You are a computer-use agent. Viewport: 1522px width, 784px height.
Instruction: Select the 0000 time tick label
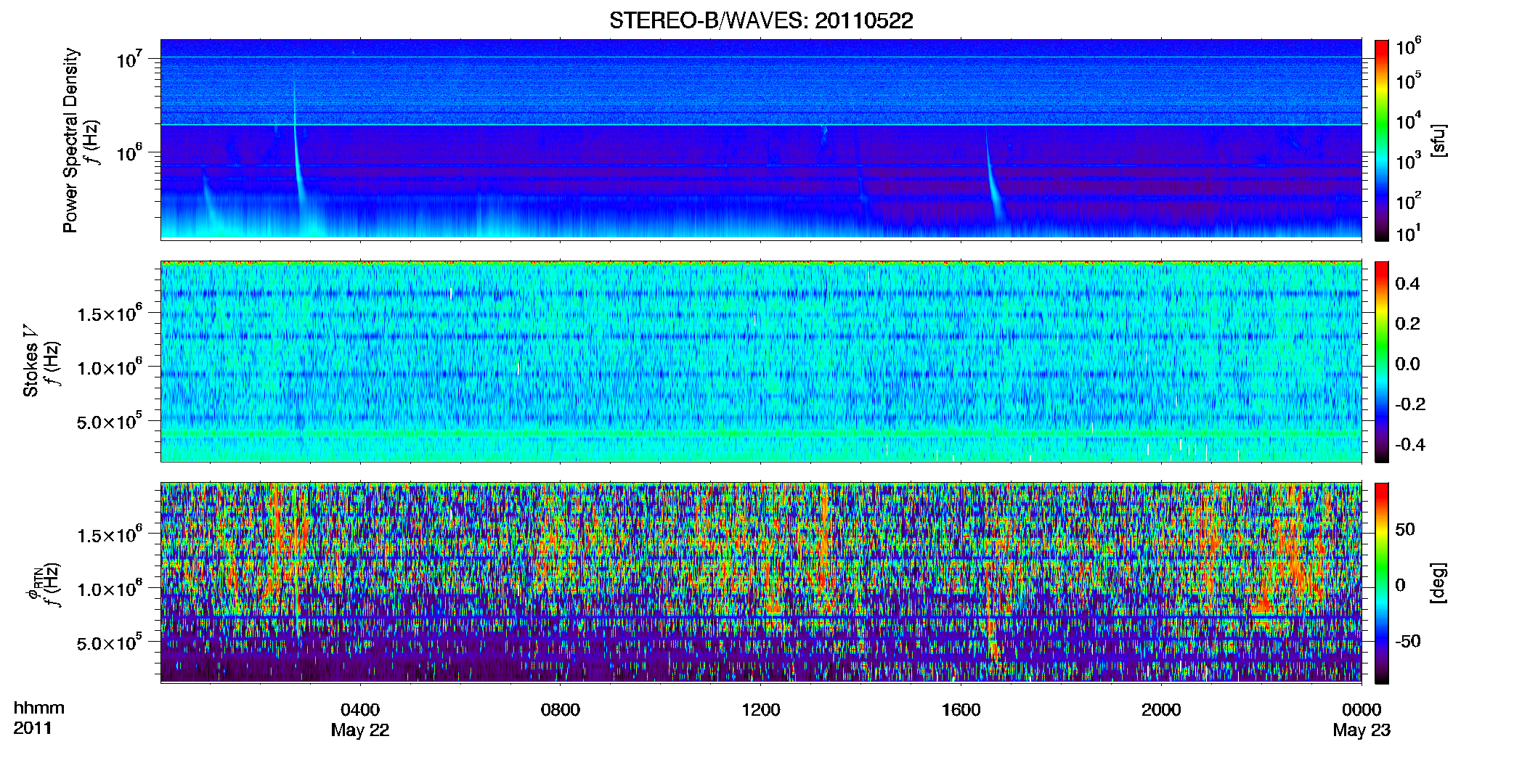(x=1362, y=709)
